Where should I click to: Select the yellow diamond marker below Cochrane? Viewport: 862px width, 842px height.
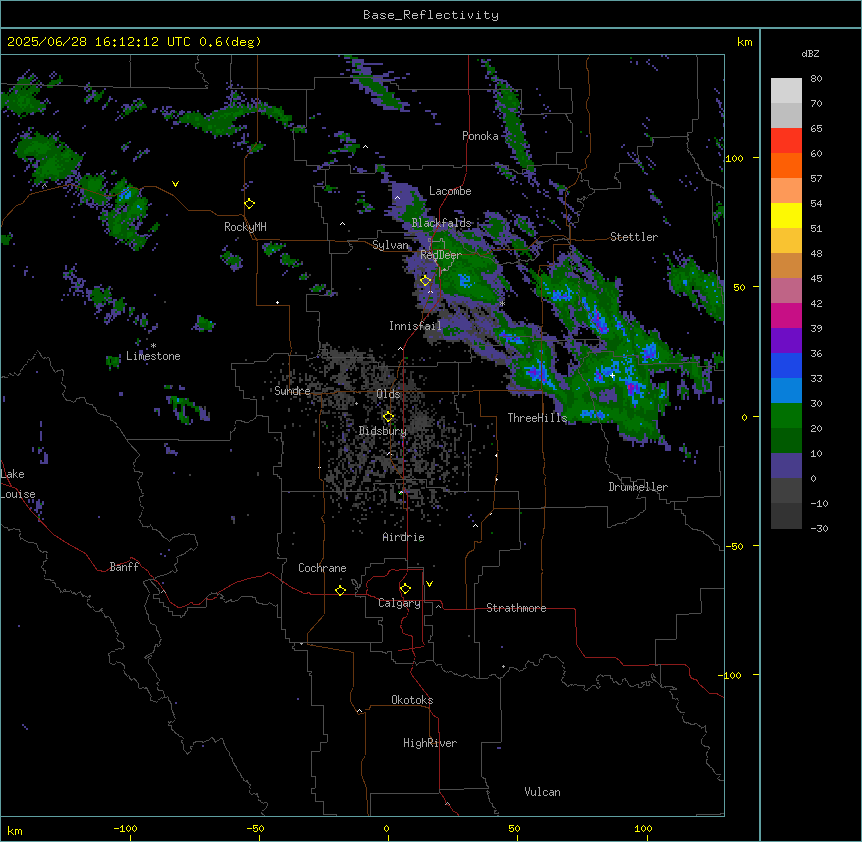point(340,590)
